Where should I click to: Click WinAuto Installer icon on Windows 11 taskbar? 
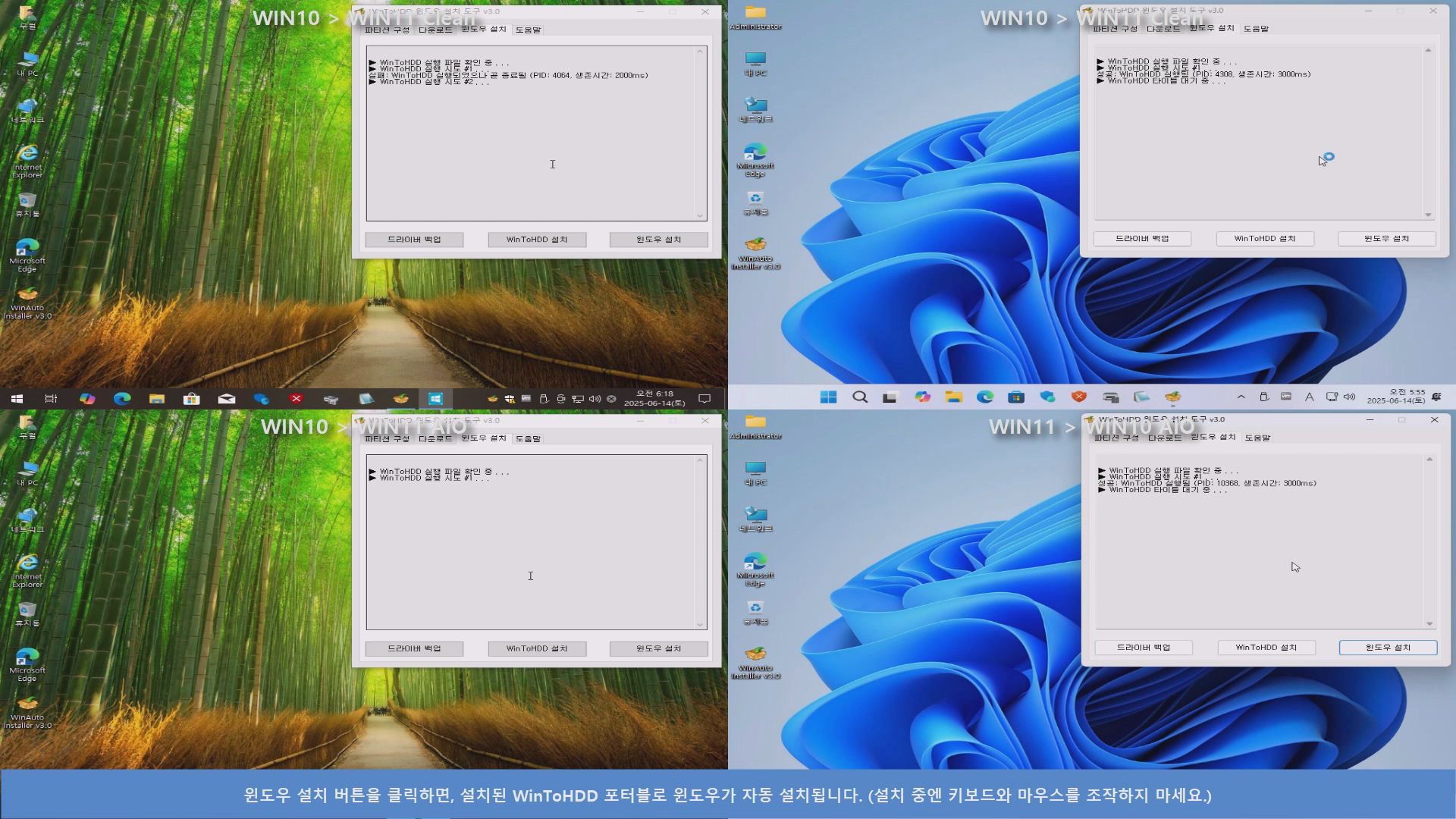click(1173, 397)
